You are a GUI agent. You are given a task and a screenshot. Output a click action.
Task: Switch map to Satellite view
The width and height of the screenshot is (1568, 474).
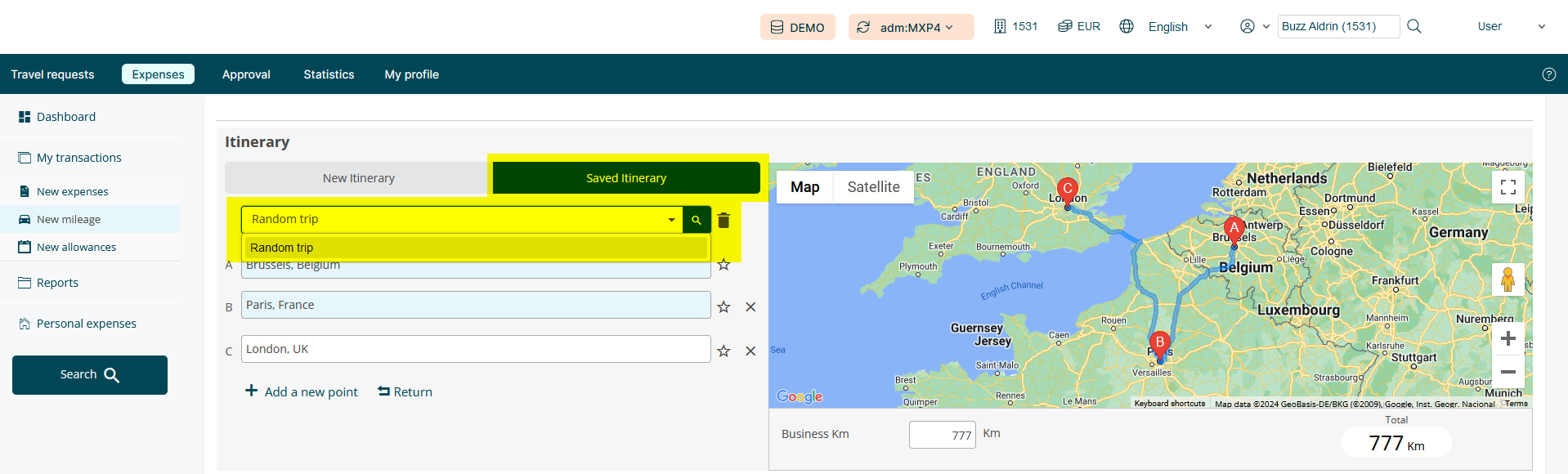[x=873, y=187]
